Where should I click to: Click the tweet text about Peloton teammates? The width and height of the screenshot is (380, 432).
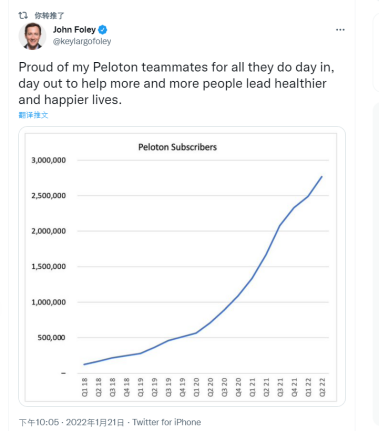(x=176, y=83)
